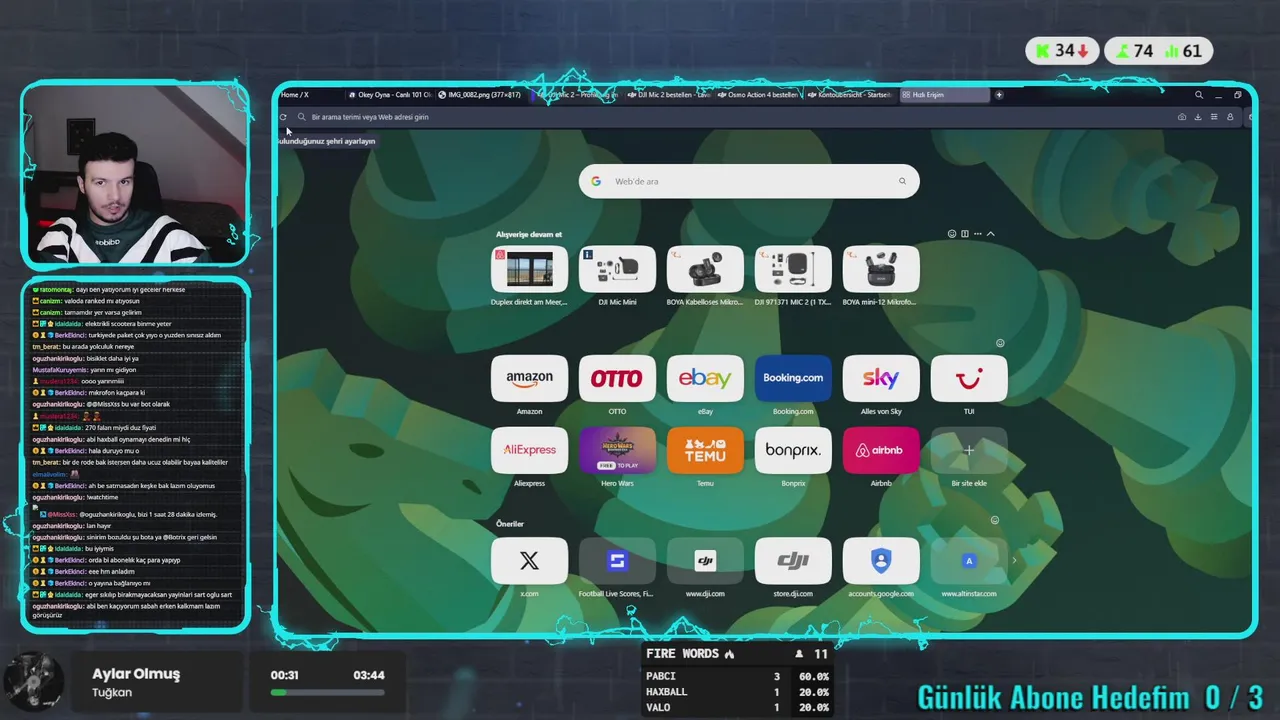
Task: Open the Booking.com speed dial tile
Action: [x=793, y=378]
